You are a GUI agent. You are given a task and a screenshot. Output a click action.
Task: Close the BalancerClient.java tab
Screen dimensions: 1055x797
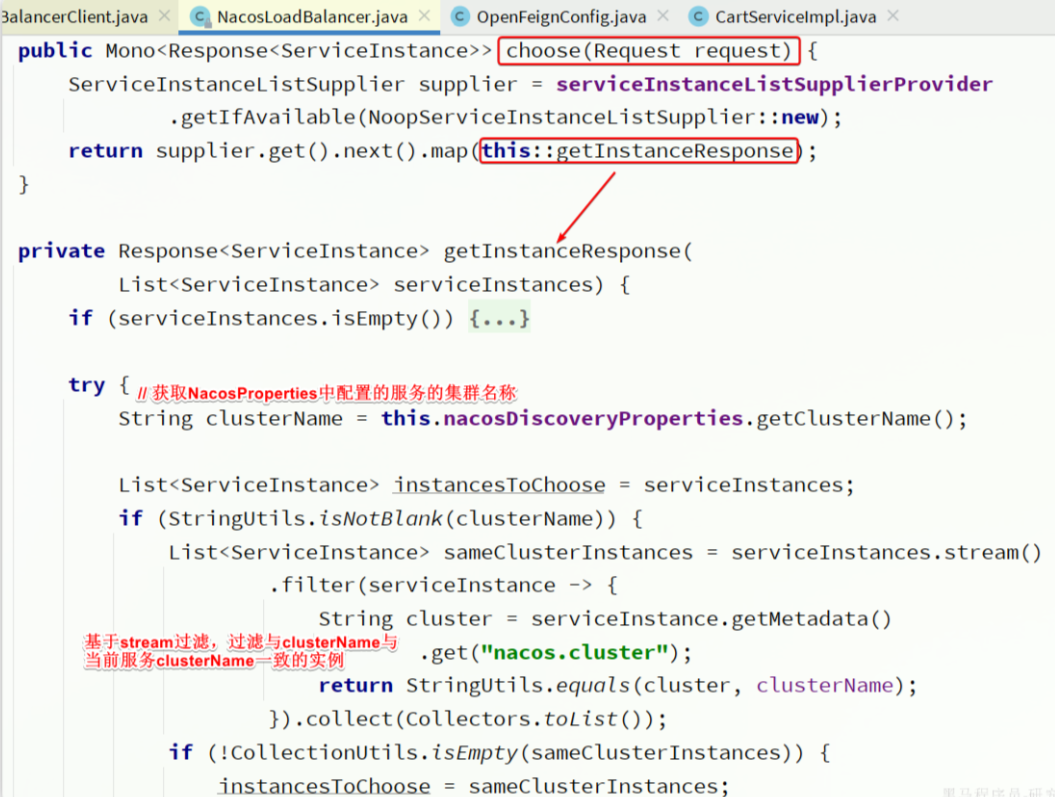coord(165,16)
